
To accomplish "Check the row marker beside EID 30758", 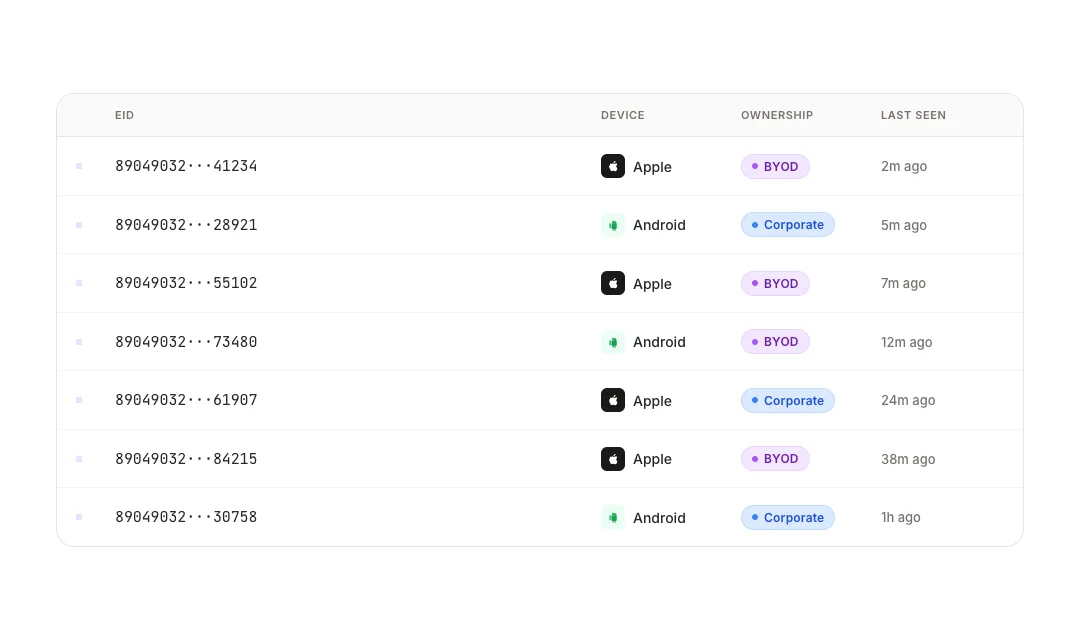I will point(79,517).
